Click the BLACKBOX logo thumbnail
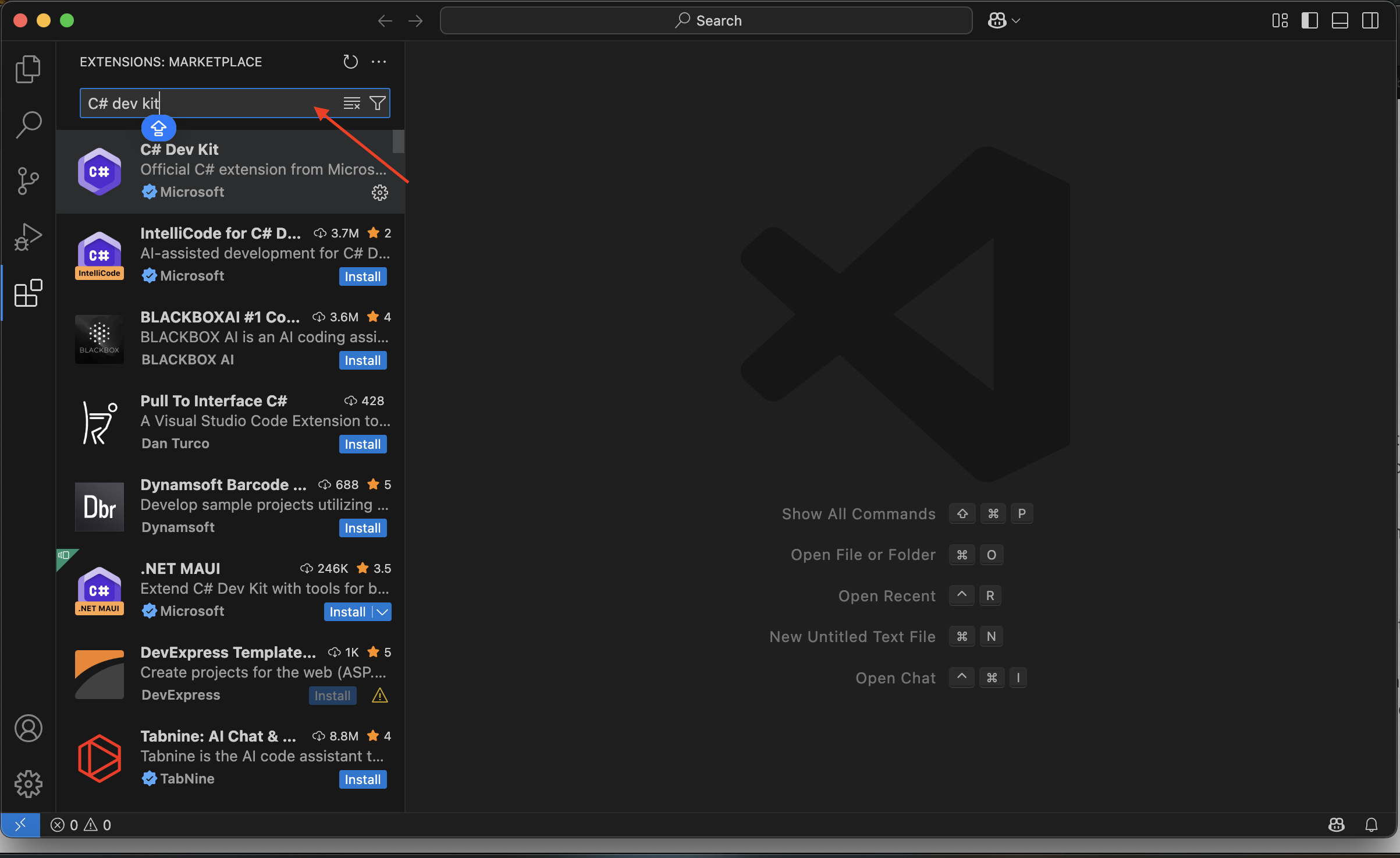This screenshot has height=858, width=1400. click(100, 339)
